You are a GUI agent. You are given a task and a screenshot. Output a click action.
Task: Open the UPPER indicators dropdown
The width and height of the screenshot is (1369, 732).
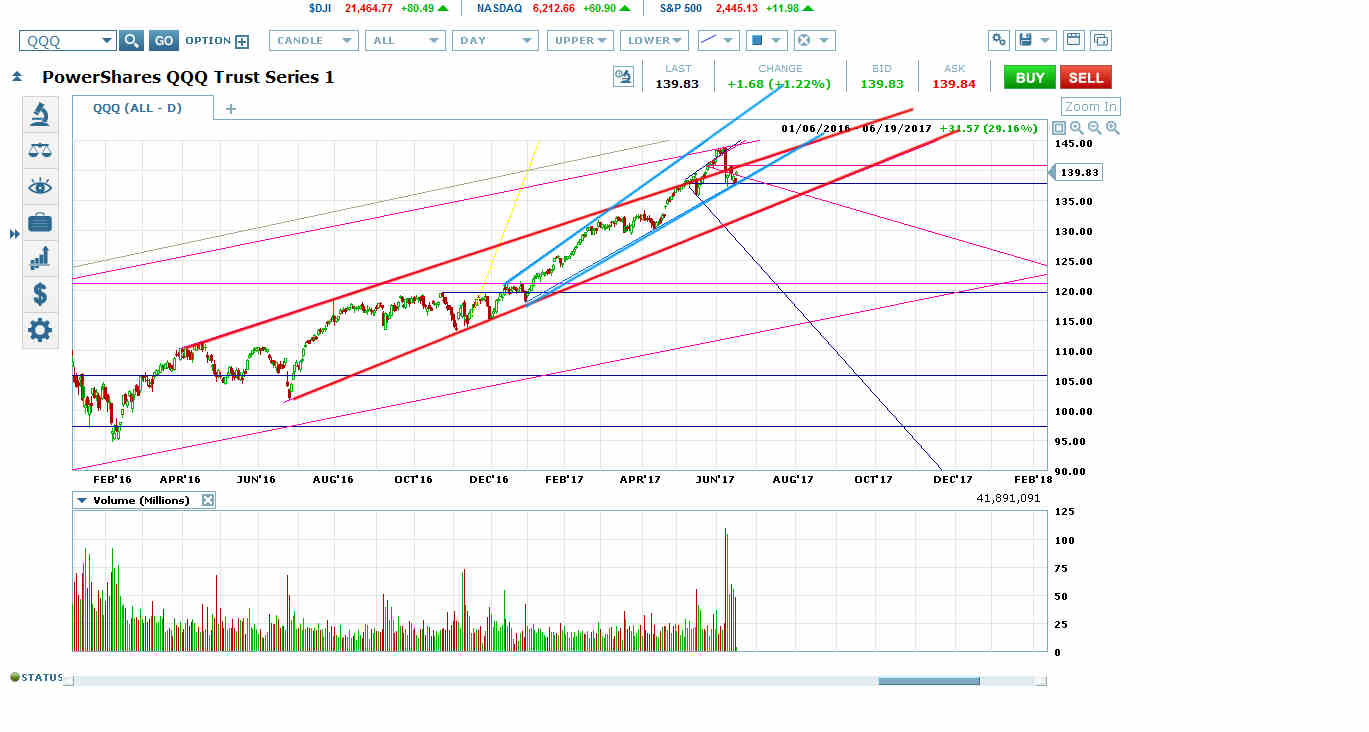click(580, 40)
